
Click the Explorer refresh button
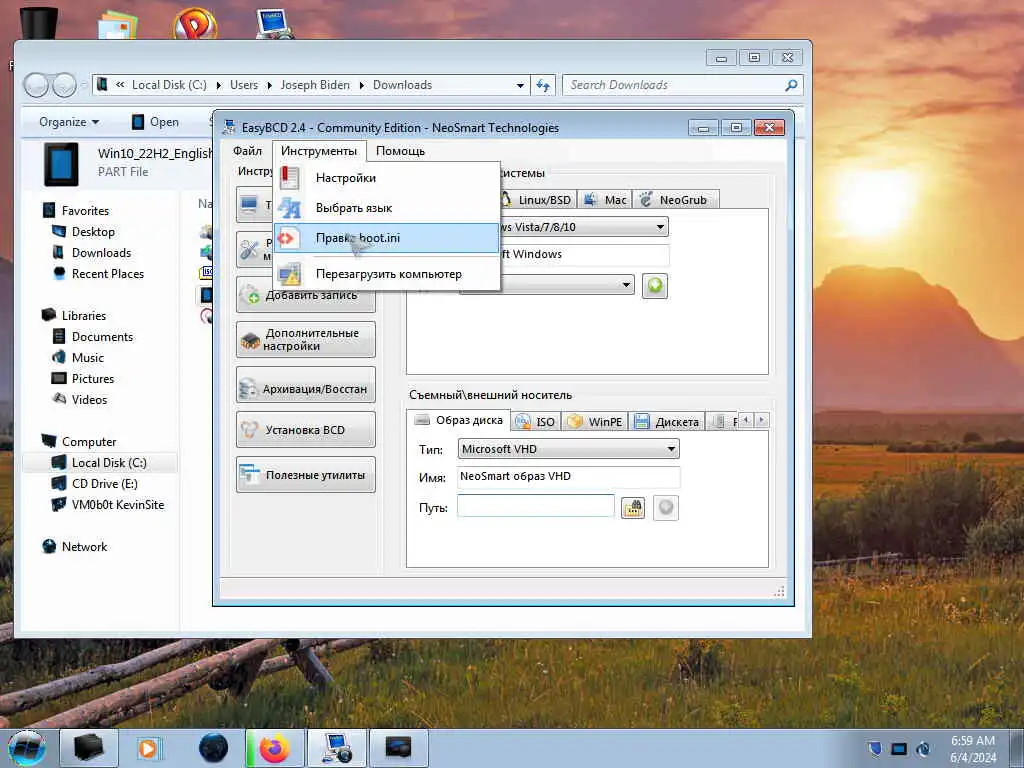[543, 85]
